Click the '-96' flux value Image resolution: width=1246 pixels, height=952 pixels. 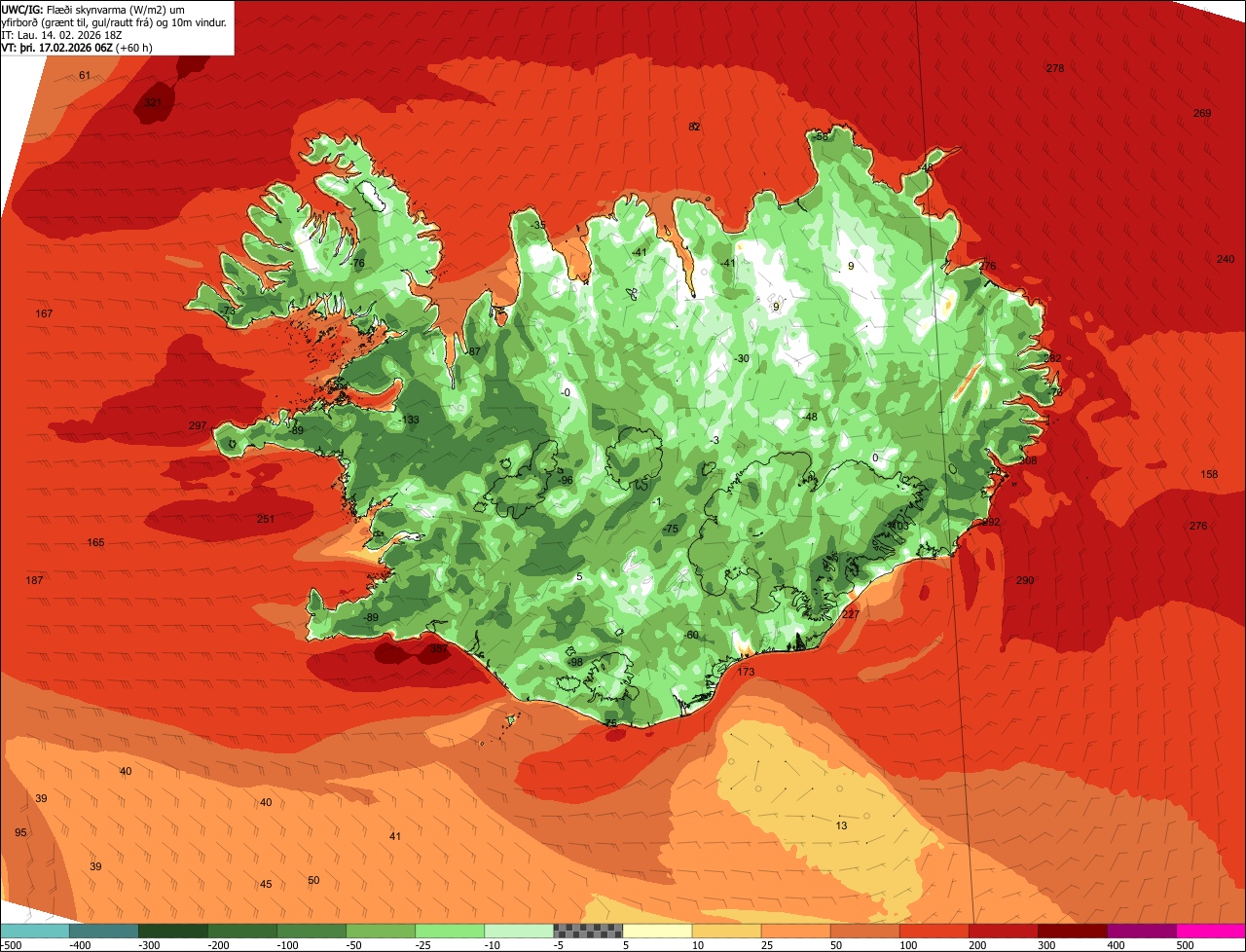point(565,480)
